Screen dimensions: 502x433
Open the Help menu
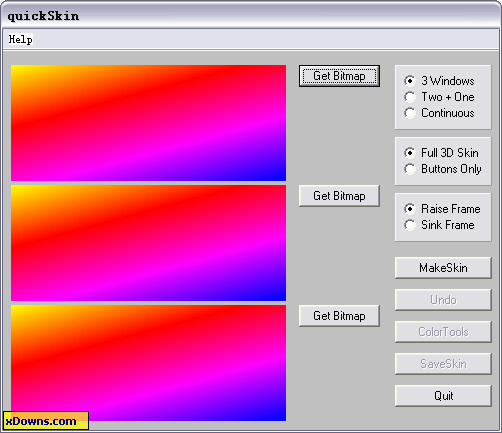tap(20, 39)
